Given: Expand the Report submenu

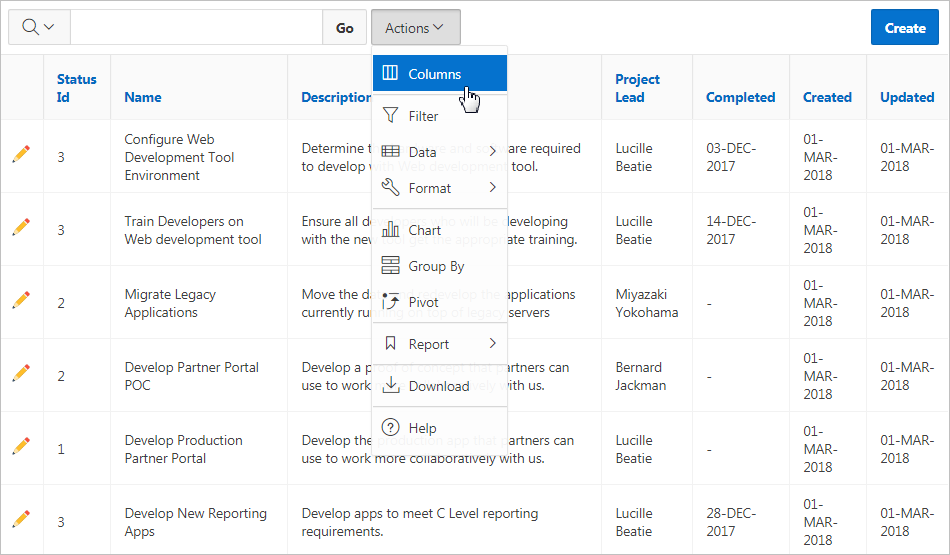Looking at the screenshot, I should [x=440, y=344].
